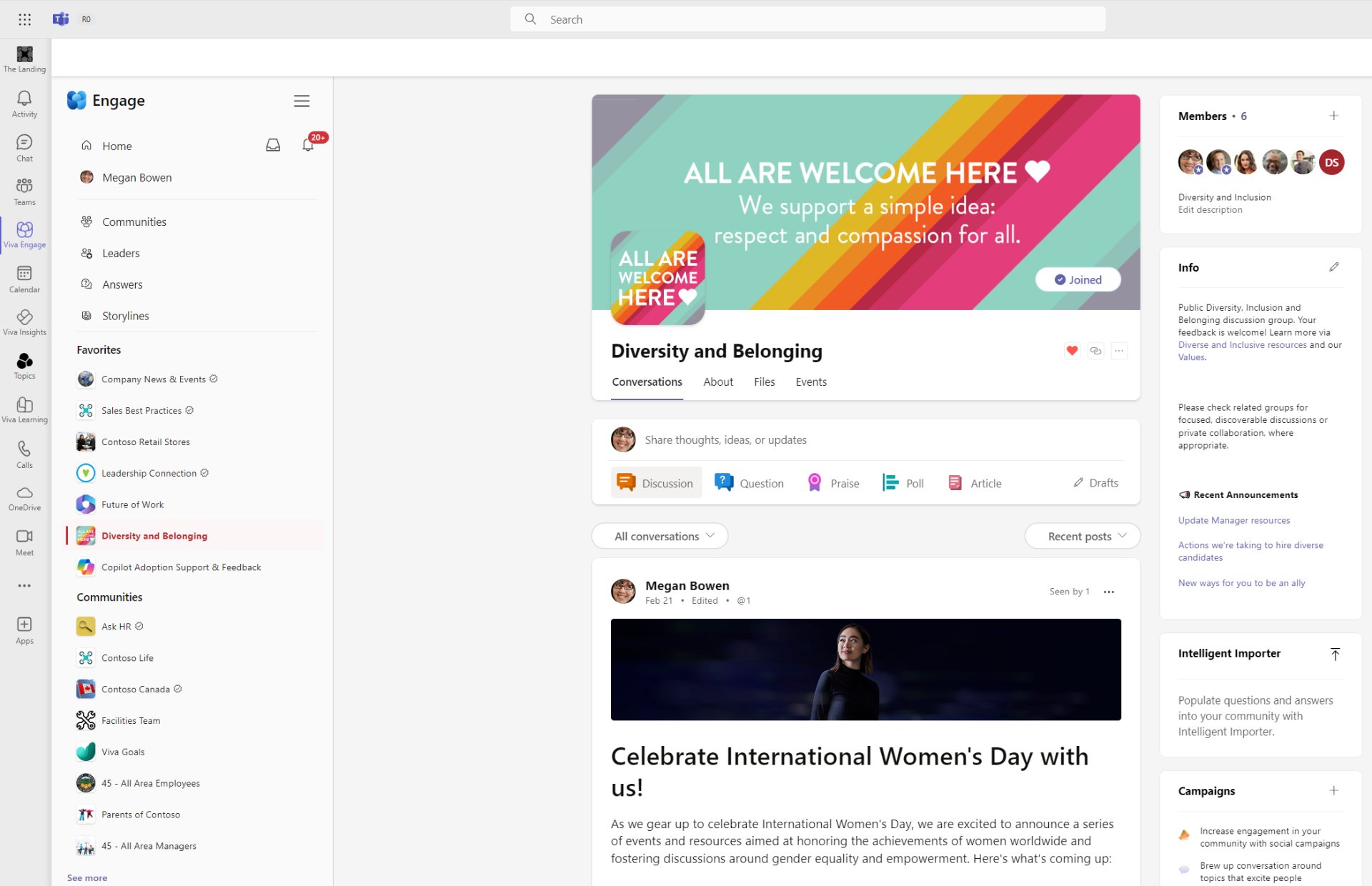Viewport: 1372px width, 886px height.
Task: Open Update Manager resources announcement
Action: coord(1233,520)
